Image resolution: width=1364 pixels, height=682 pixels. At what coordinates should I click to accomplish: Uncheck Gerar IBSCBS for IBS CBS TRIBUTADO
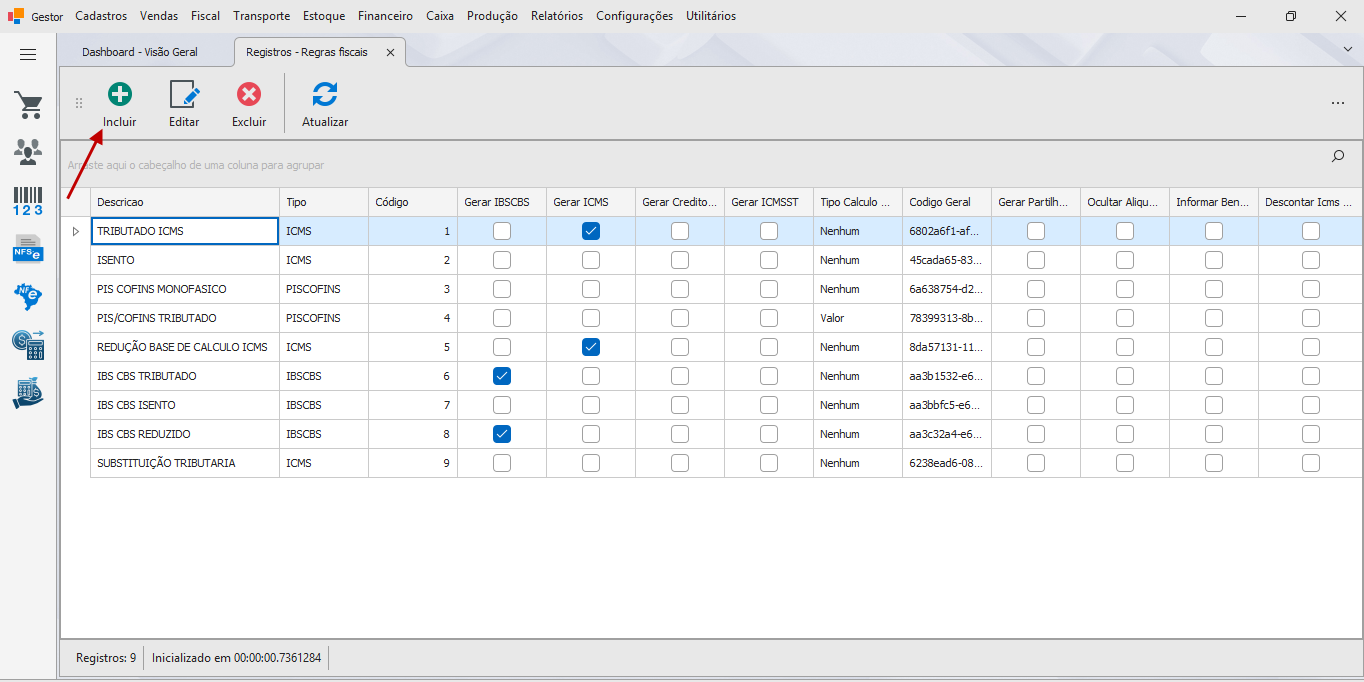coord(502,376)
